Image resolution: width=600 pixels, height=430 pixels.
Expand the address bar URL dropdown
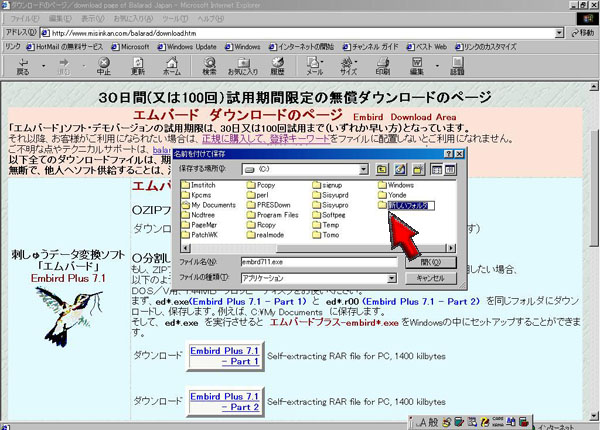(559, 33)
